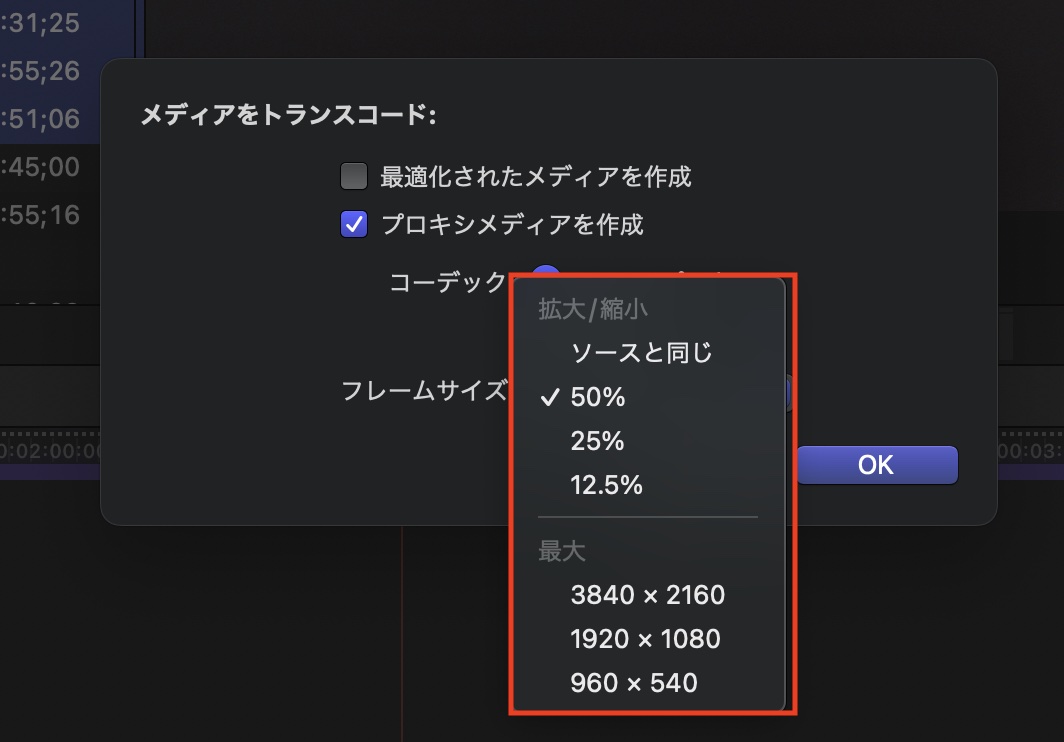Select 1920 × 1080 maximum size

pyautogui.click(x=645, y=639)
